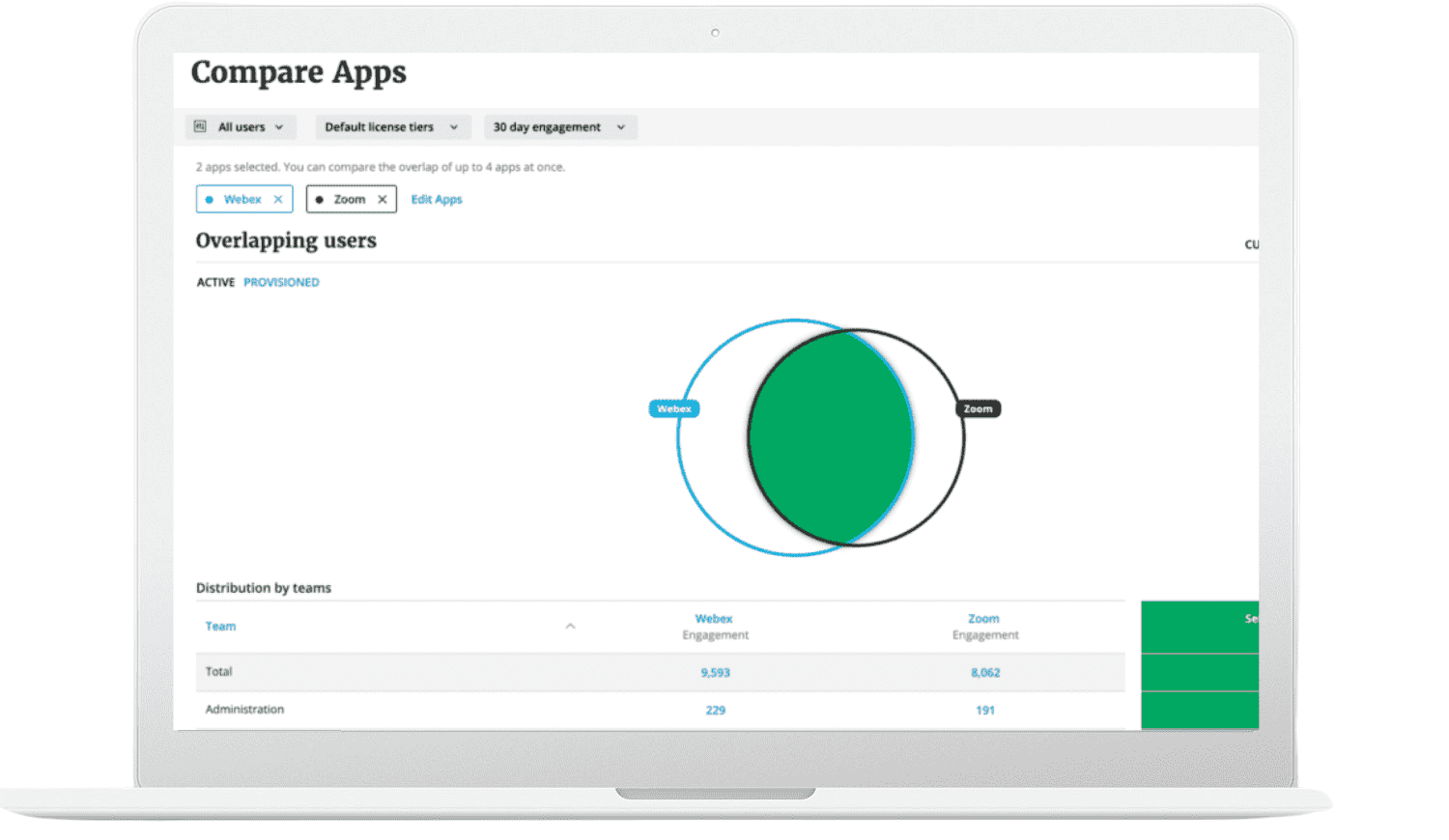Remove the Zoom app chip with X
Viewport: 1449px width, 840px height.
pos(383,200)
